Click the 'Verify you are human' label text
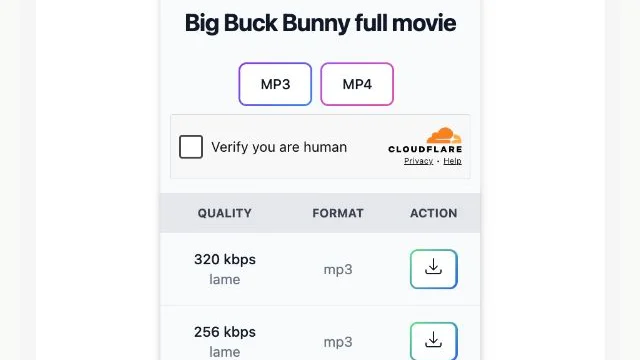 pyautogui.click(x=279, y=147)
